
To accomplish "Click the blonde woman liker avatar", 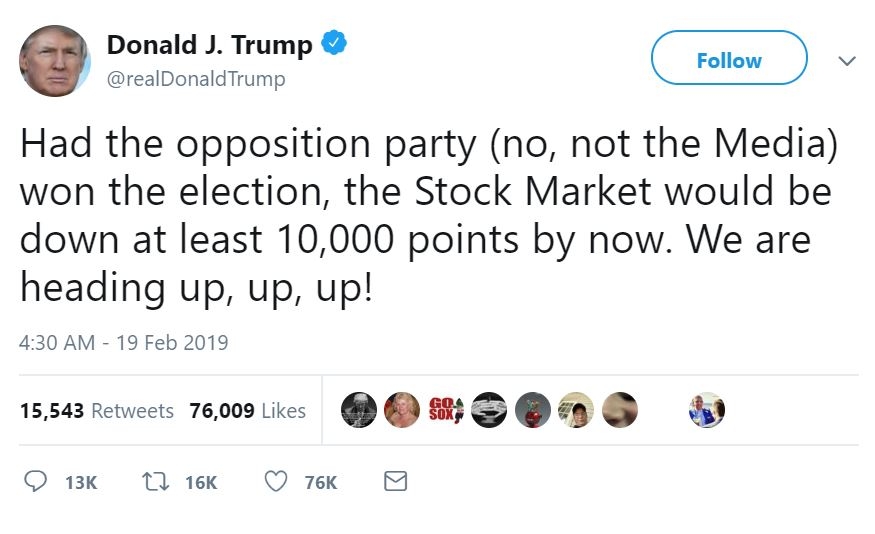I will pos(402,410).
